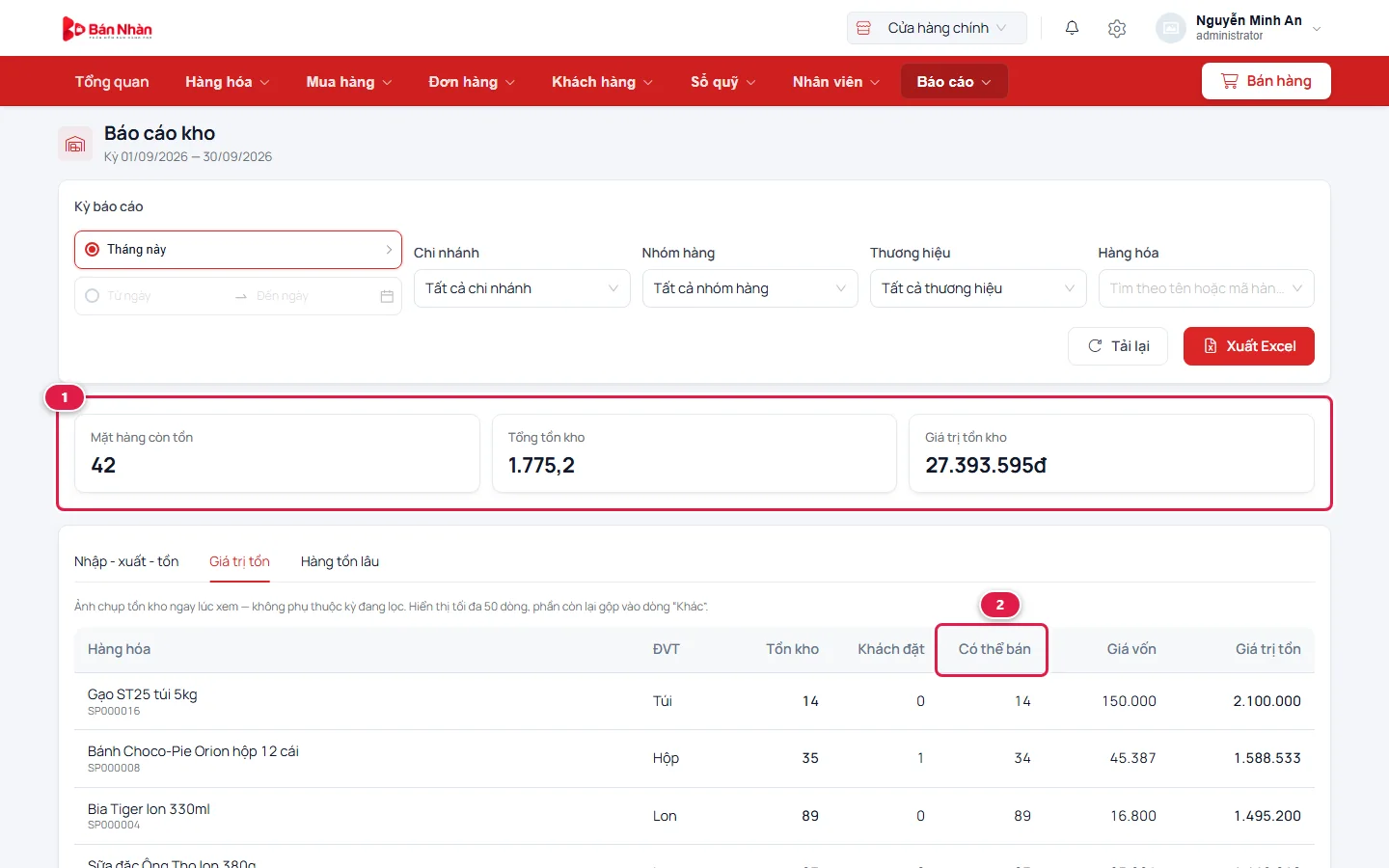Open the Cửa hàng chính store selector
This screenshot has width=1389, height=868.
[937, 28]
